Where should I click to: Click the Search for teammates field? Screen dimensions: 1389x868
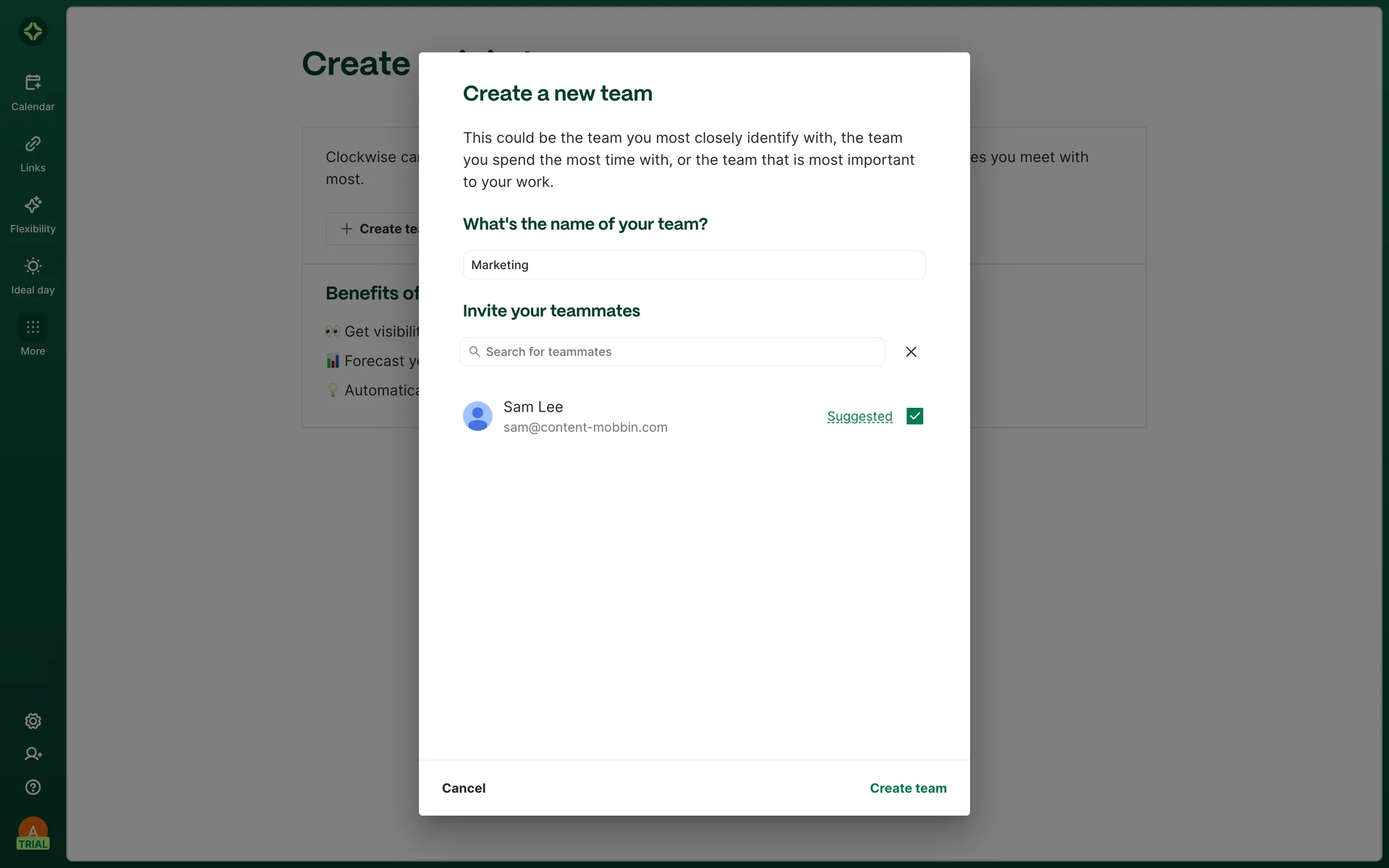[680, 352]
